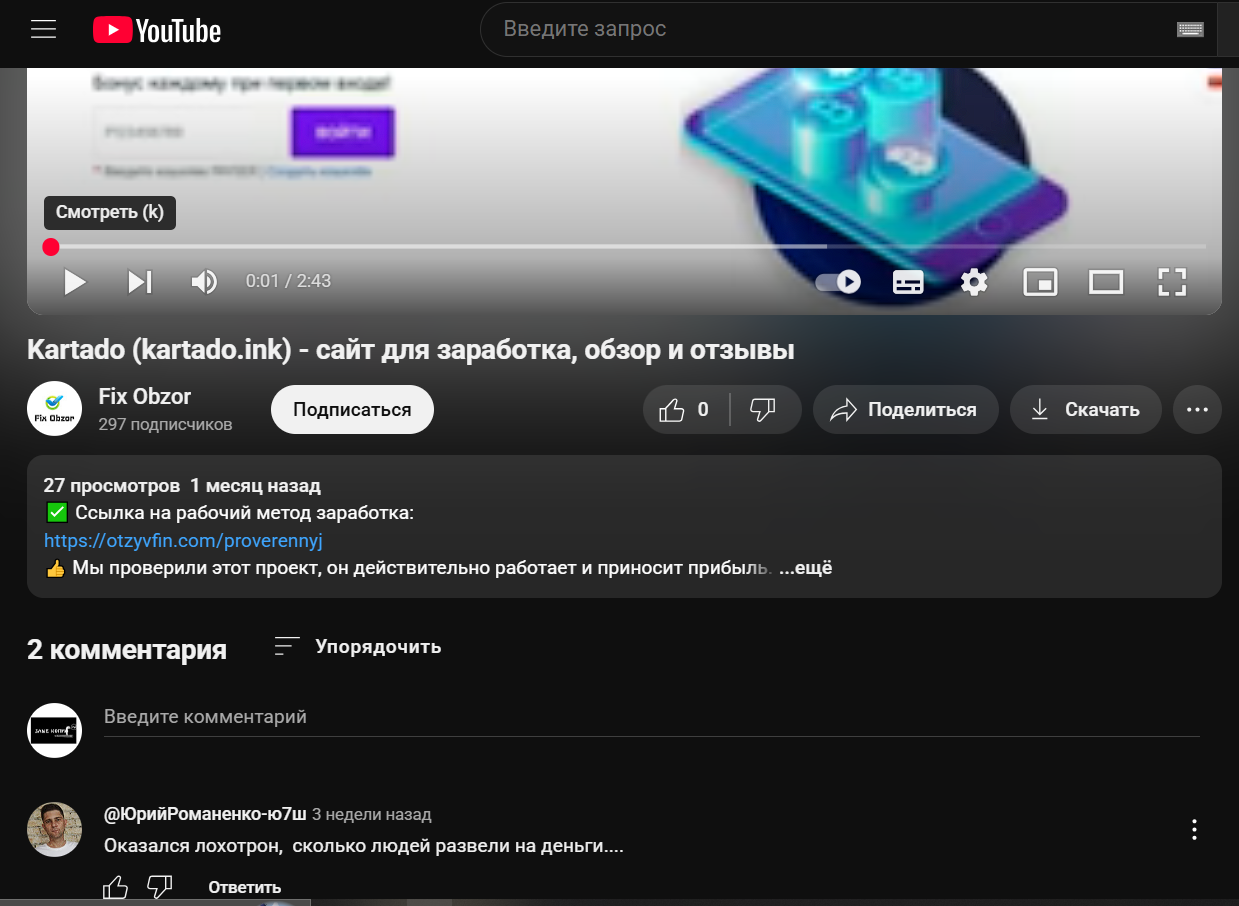Click '27 просмотров 1 месяц назад' text
Image resolution: width=1239 pixels, height=906 pixels.
[x=182, y=486]
